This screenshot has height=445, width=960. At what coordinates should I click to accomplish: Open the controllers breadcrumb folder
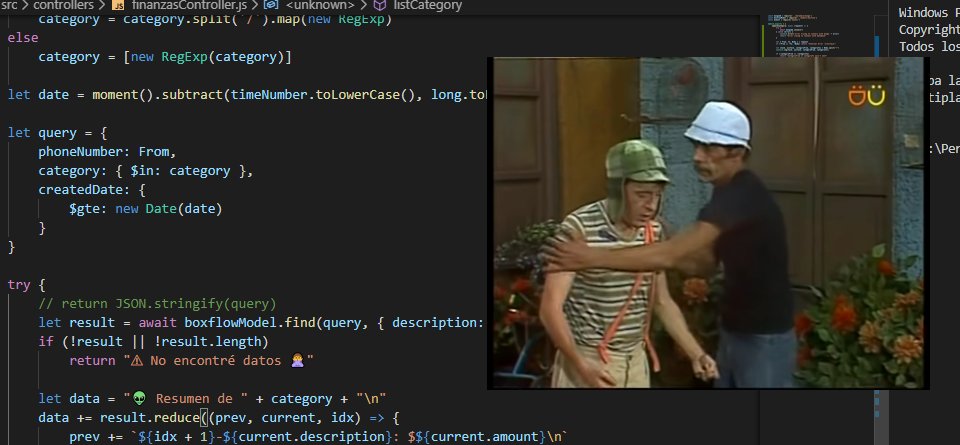(x=63, y=6)
